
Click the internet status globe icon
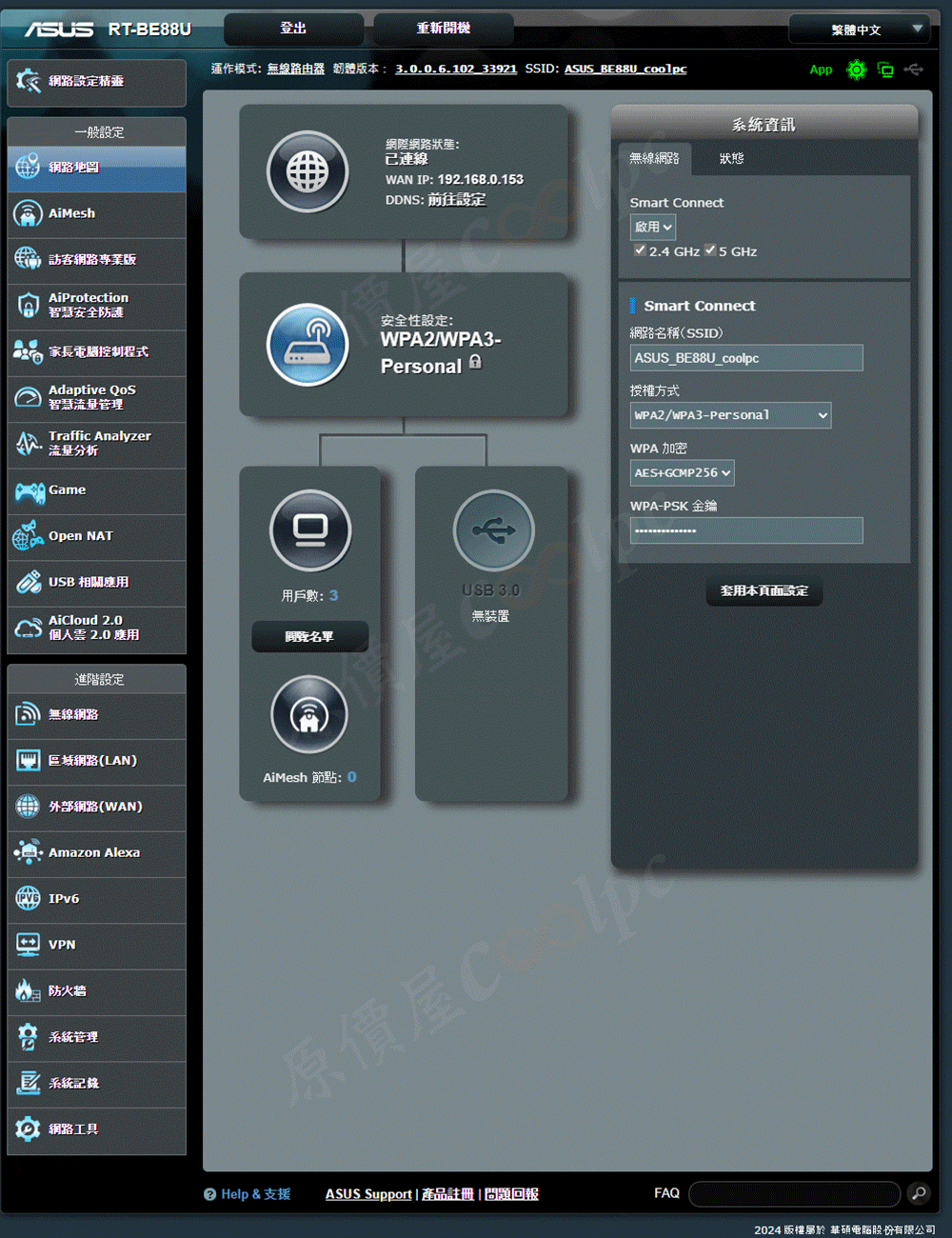tap(307, 172)
